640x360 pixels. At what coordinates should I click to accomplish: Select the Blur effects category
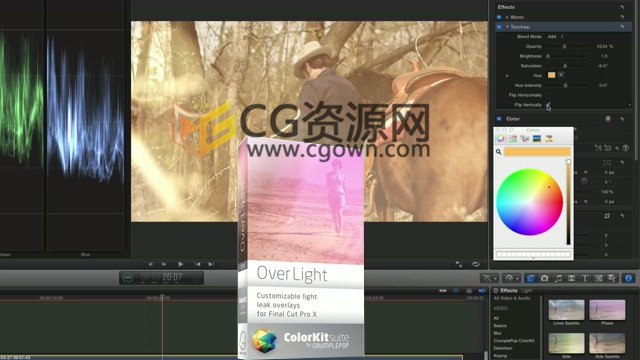[x=497, y=333]
